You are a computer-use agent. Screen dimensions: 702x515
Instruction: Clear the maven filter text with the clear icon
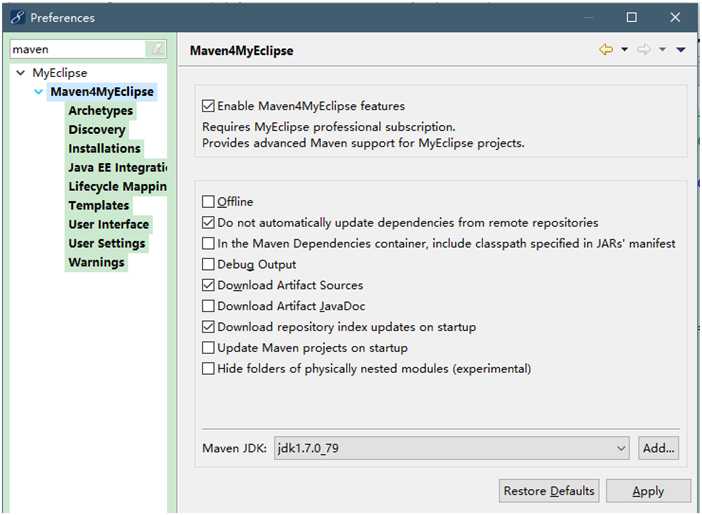point(156,49)
